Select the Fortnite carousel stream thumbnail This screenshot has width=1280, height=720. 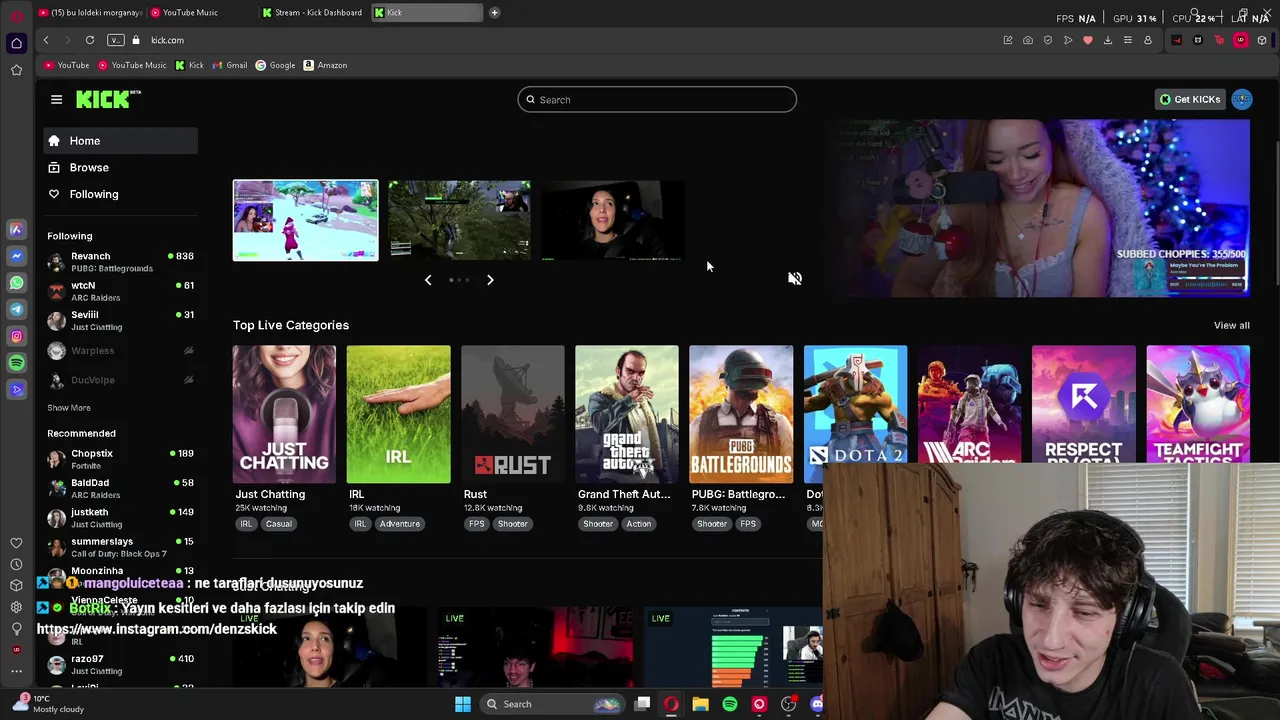pos(305,220)
